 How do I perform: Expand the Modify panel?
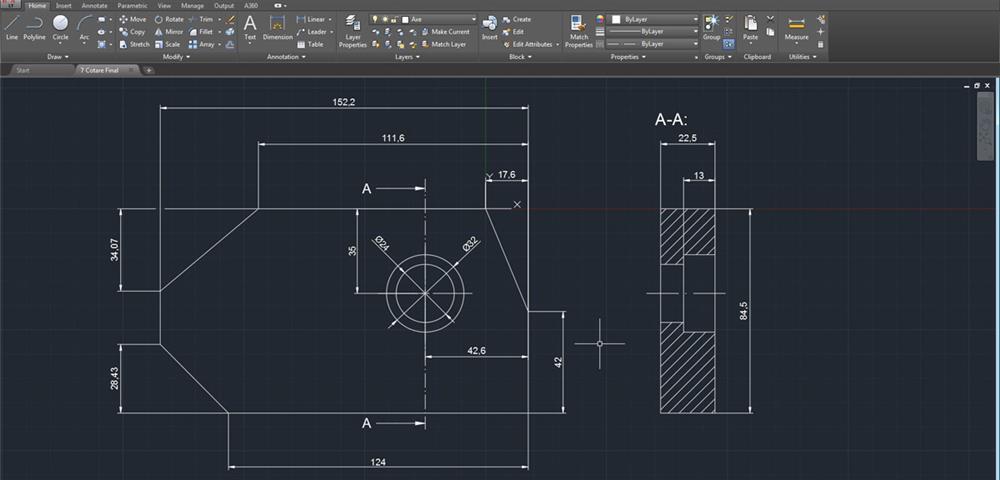pyautogui.click(x=177, y=57)
